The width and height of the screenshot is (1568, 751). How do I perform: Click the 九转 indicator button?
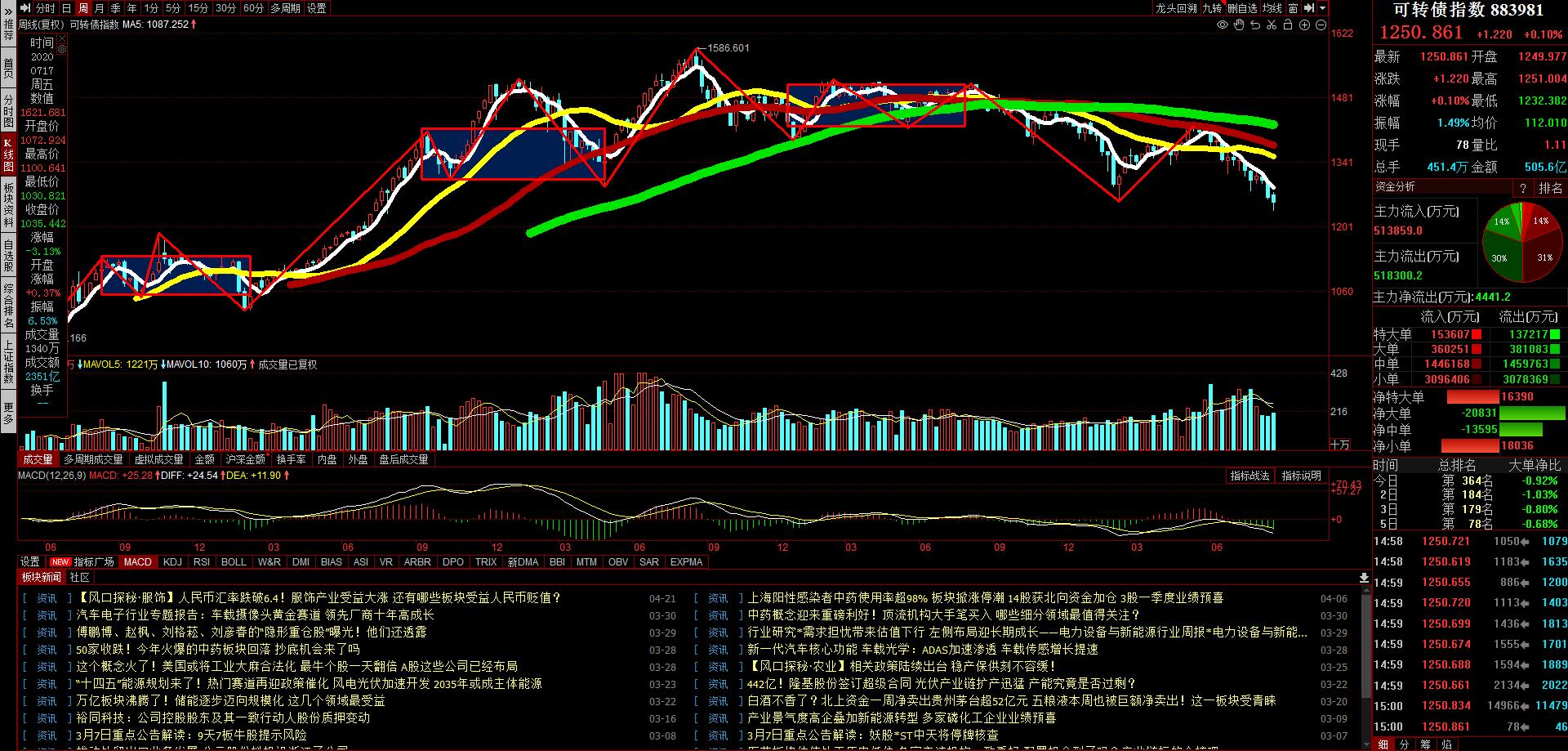[x=1212, y=8]
